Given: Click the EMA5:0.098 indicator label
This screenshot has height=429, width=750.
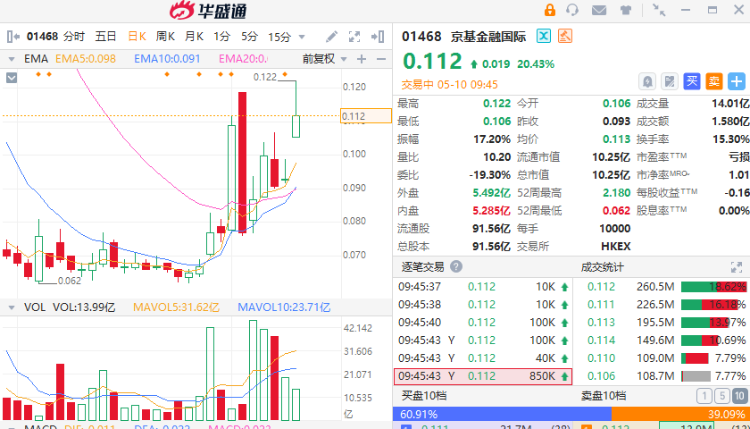Looking at the screenshot, I should 86,59.
